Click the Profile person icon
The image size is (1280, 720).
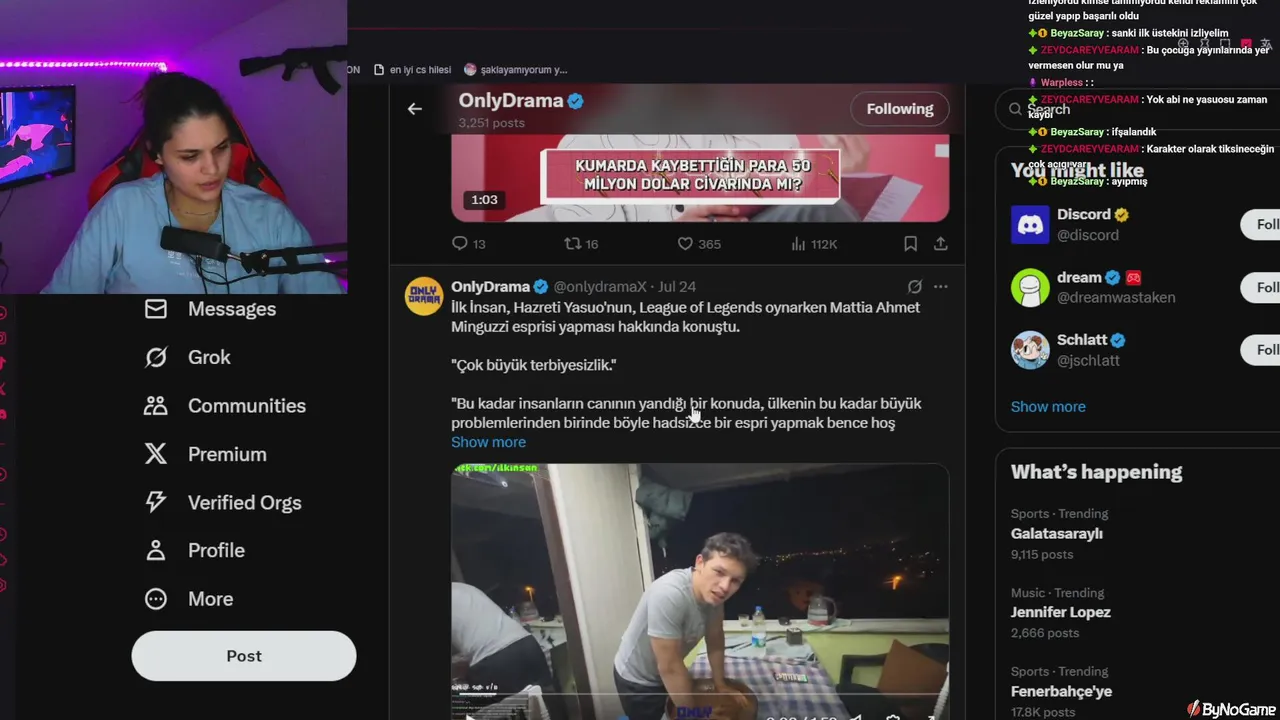(x=156, y=550)
